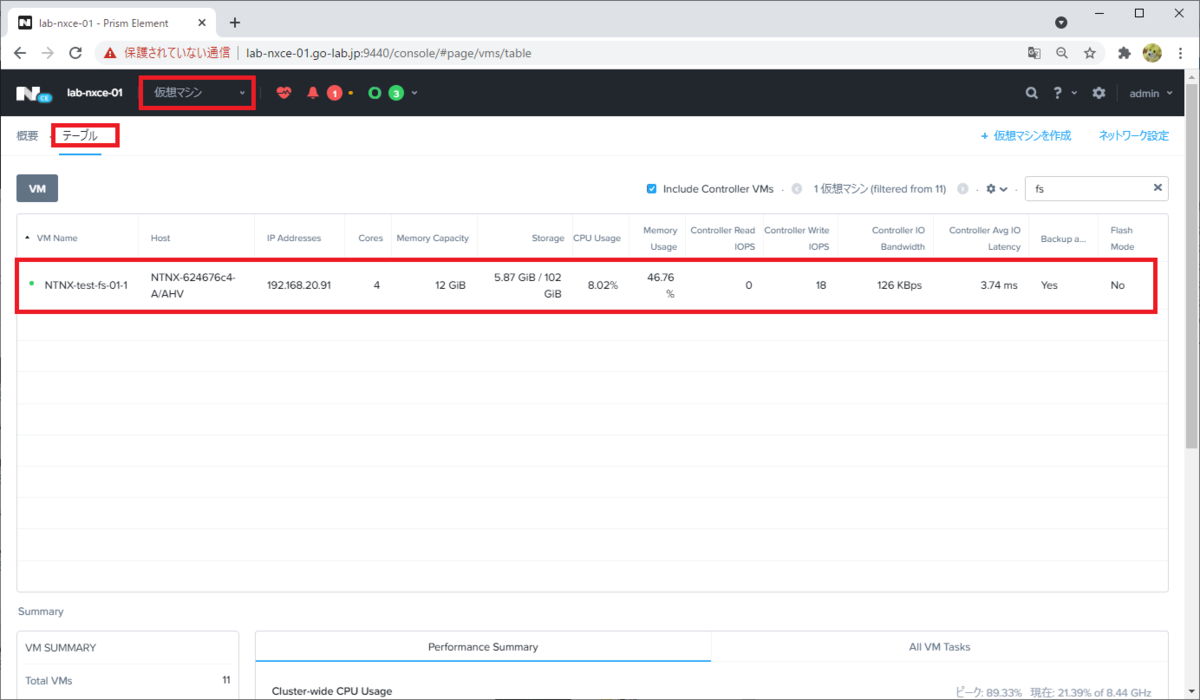The width and height of the screenshot is (1200, 700).
Task: Go to next page of VM table
Action: [962, 188]
